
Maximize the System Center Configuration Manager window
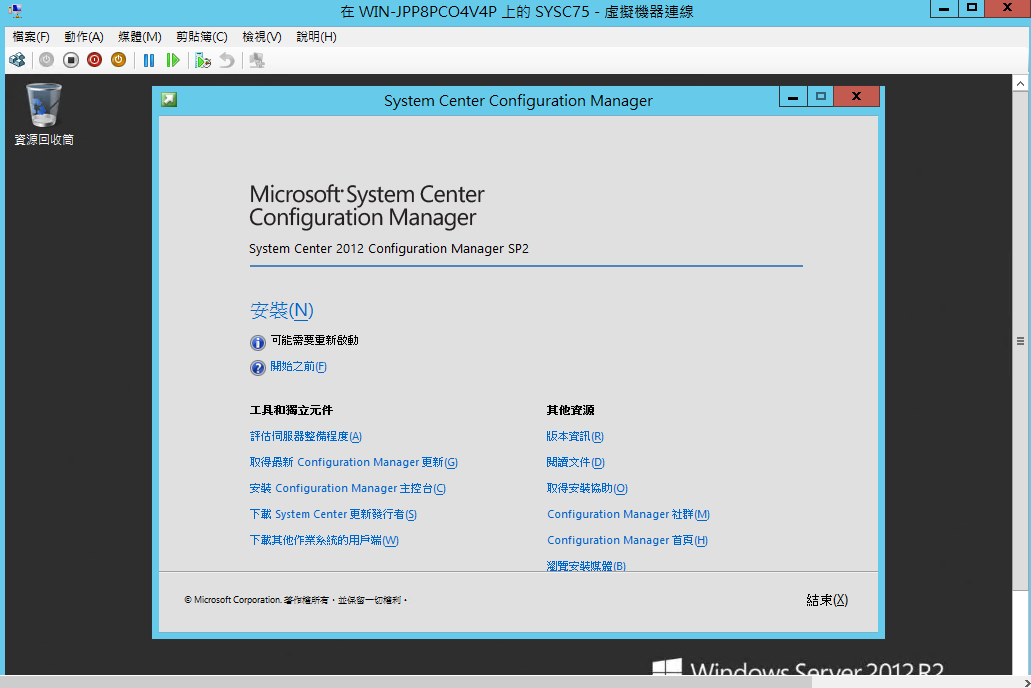(x=821, y=97)
